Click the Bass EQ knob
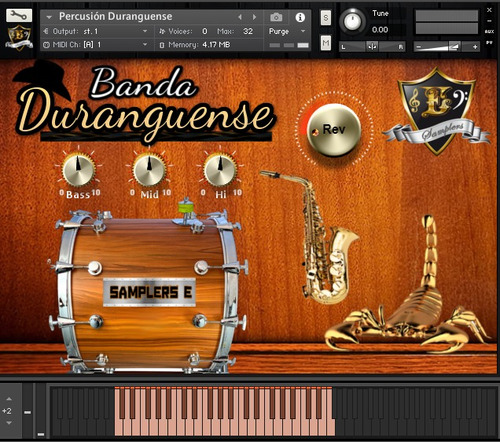The height and width of the screenshot is (442, 500). 78,170
